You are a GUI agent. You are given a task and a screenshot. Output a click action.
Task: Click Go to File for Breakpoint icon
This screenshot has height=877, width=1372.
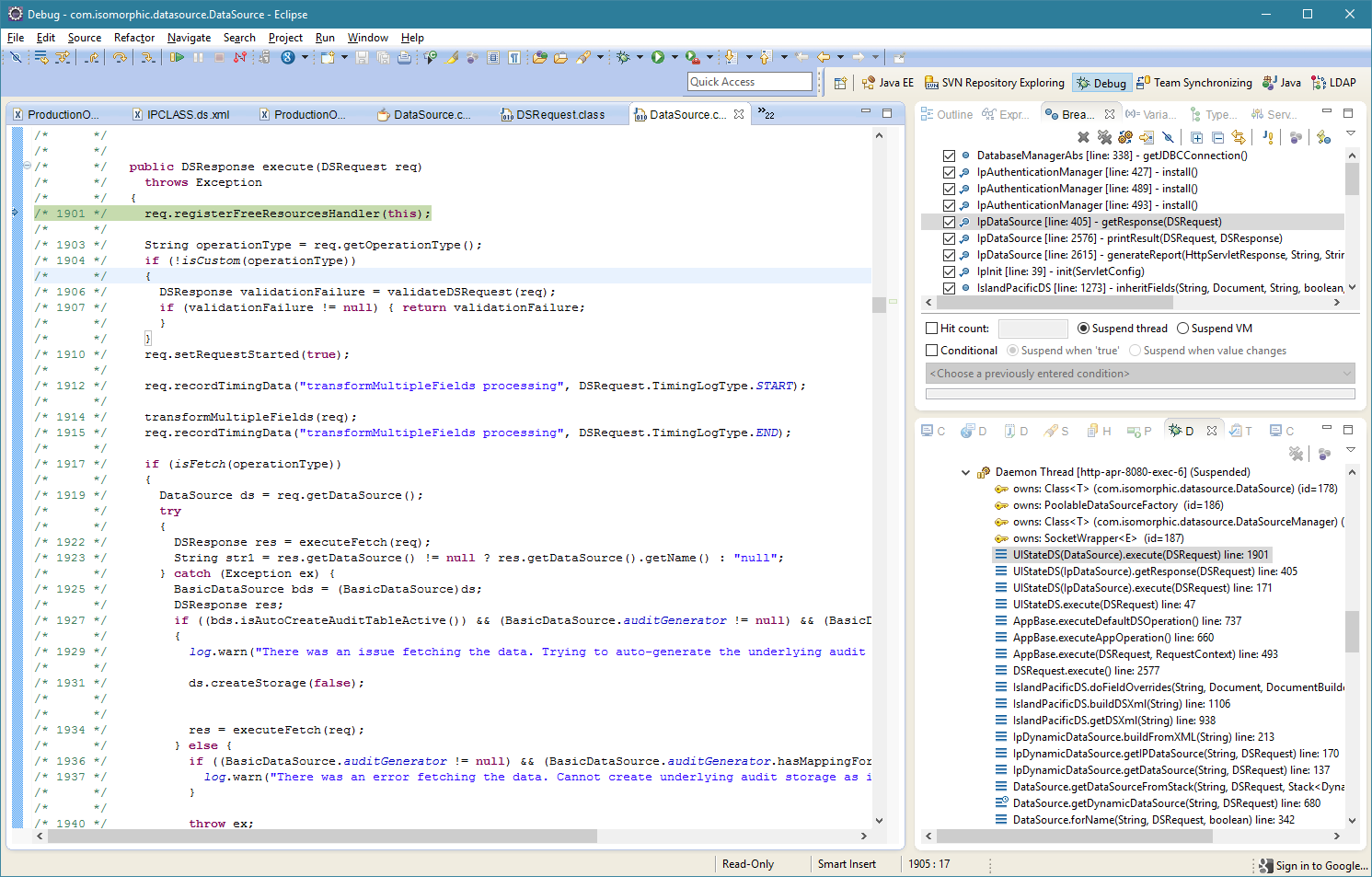pos(1147,137)
